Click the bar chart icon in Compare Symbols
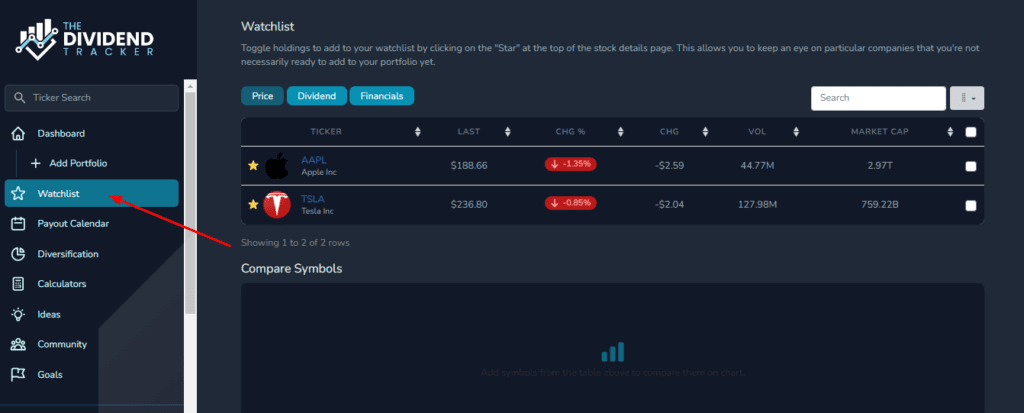Viewport: 1024px width, 413px height. [613, 352]
